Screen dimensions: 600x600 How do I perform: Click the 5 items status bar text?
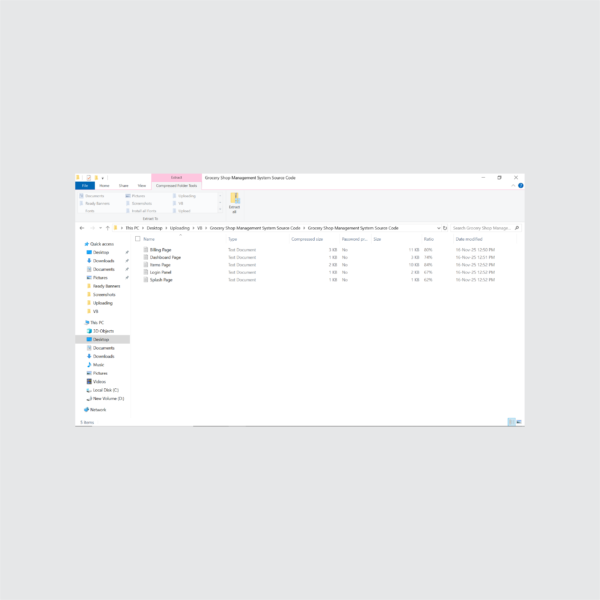pyautogui.click(x=87, y=422)
